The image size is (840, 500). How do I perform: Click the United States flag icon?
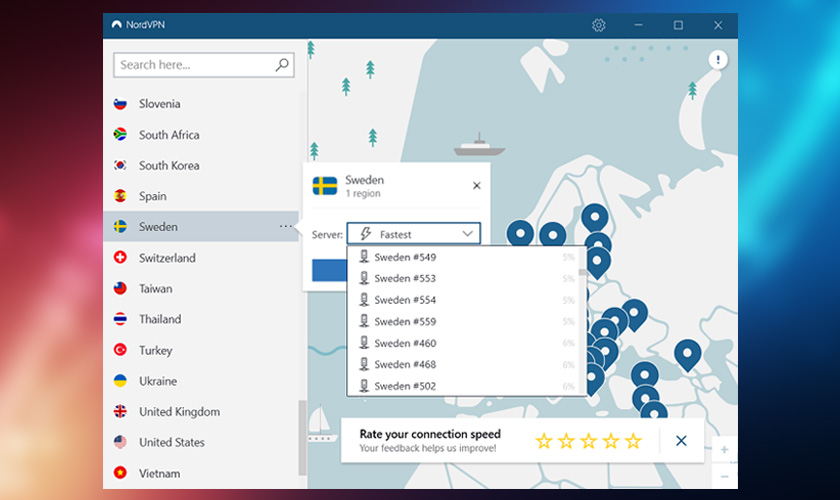click(120, 442)
